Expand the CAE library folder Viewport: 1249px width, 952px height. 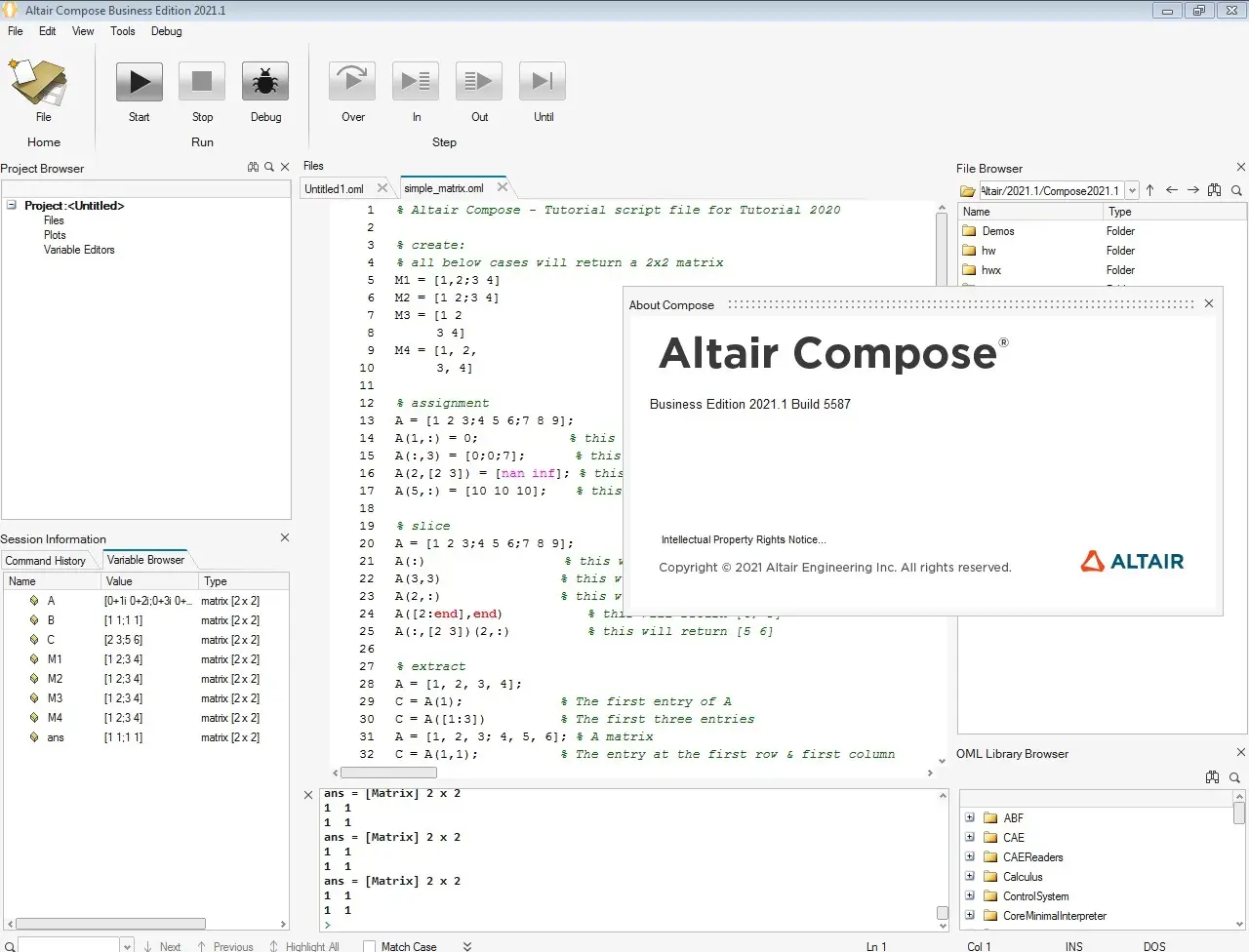970,837
